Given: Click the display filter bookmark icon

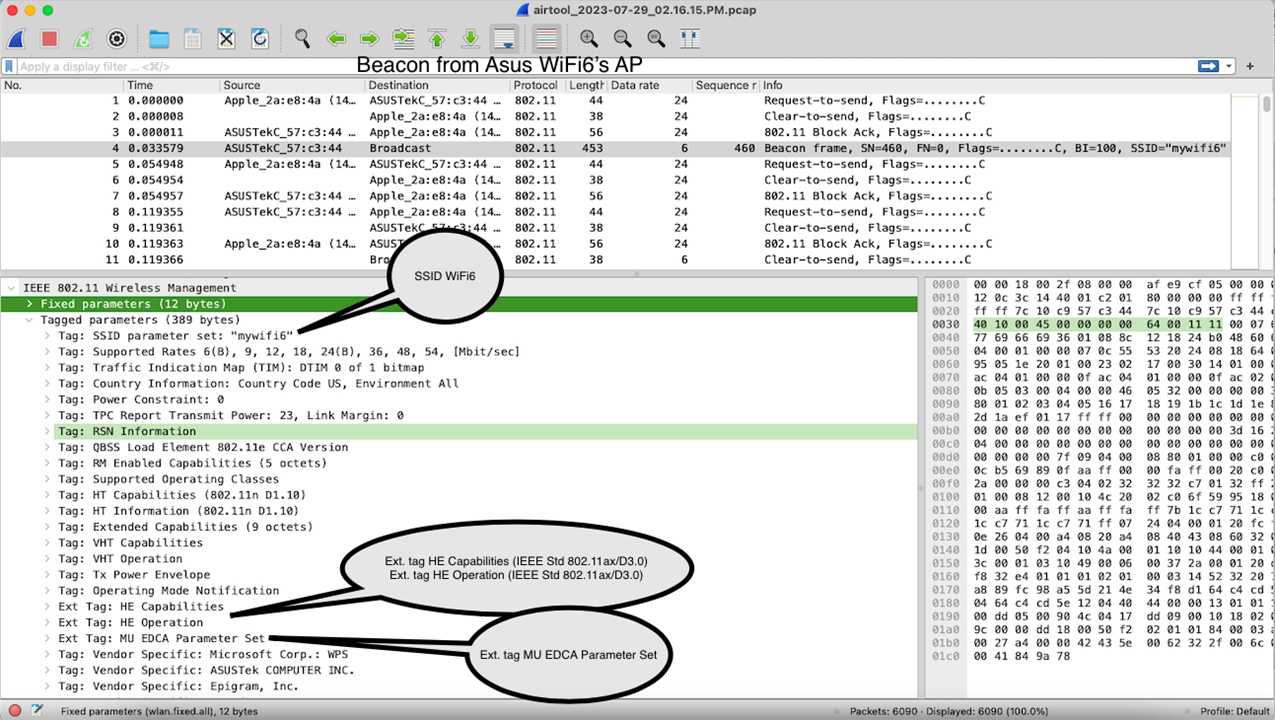Looking at the screenshot, I should pos(9,66).
